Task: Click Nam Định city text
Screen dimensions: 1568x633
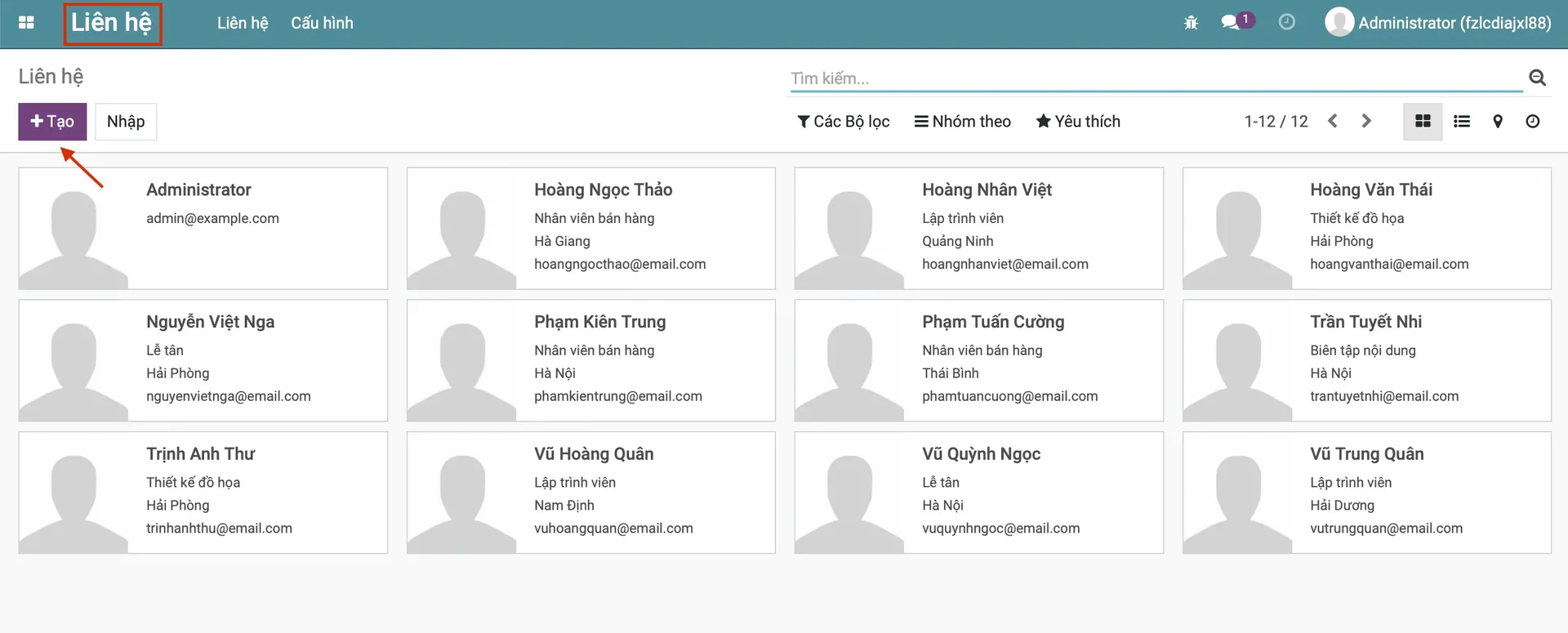Action: [564, 506]
